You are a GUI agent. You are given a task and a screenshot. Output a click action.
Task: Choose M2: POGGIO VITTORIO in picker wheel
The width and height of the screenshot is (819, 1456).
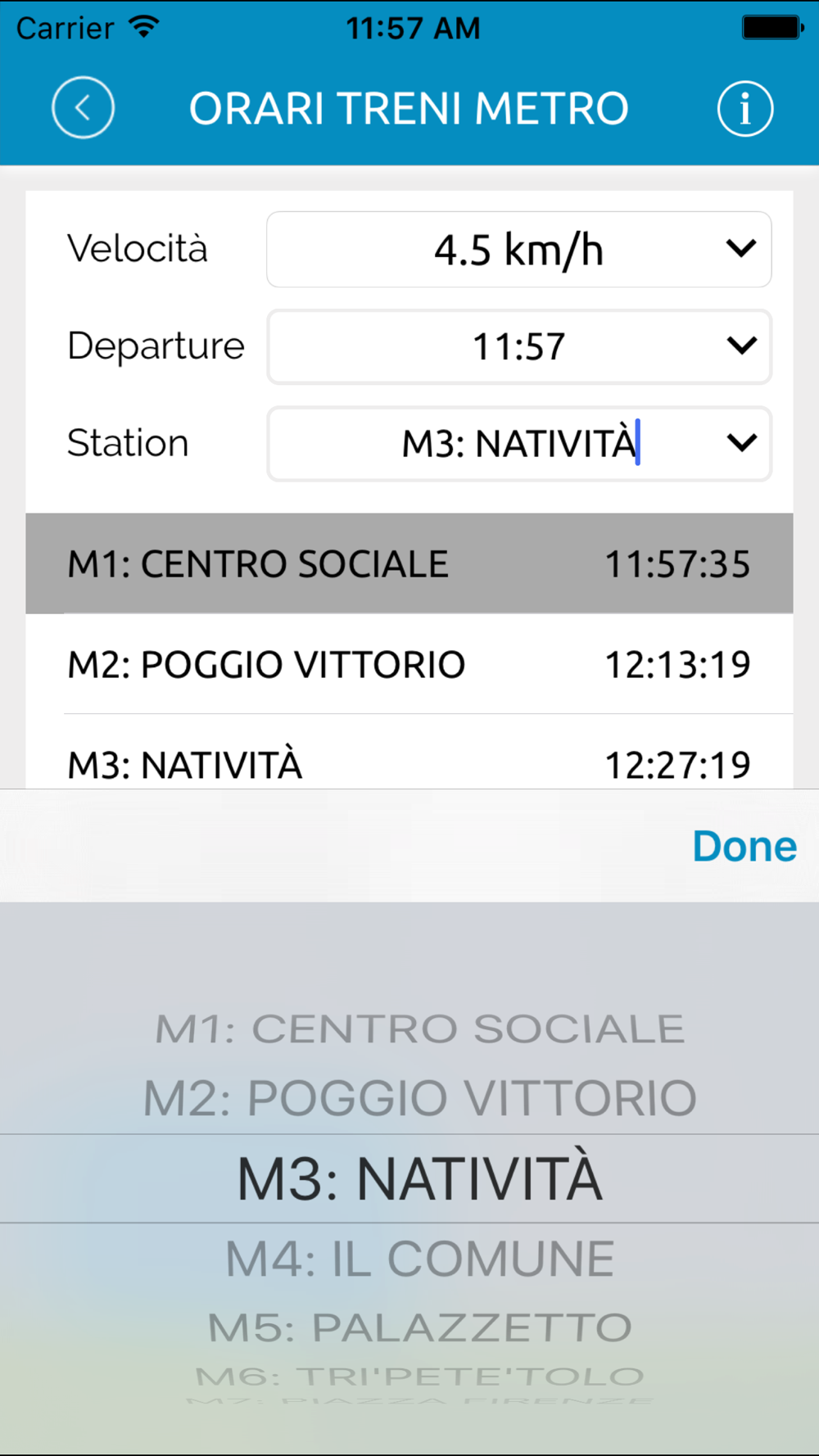pos(420,1098)
